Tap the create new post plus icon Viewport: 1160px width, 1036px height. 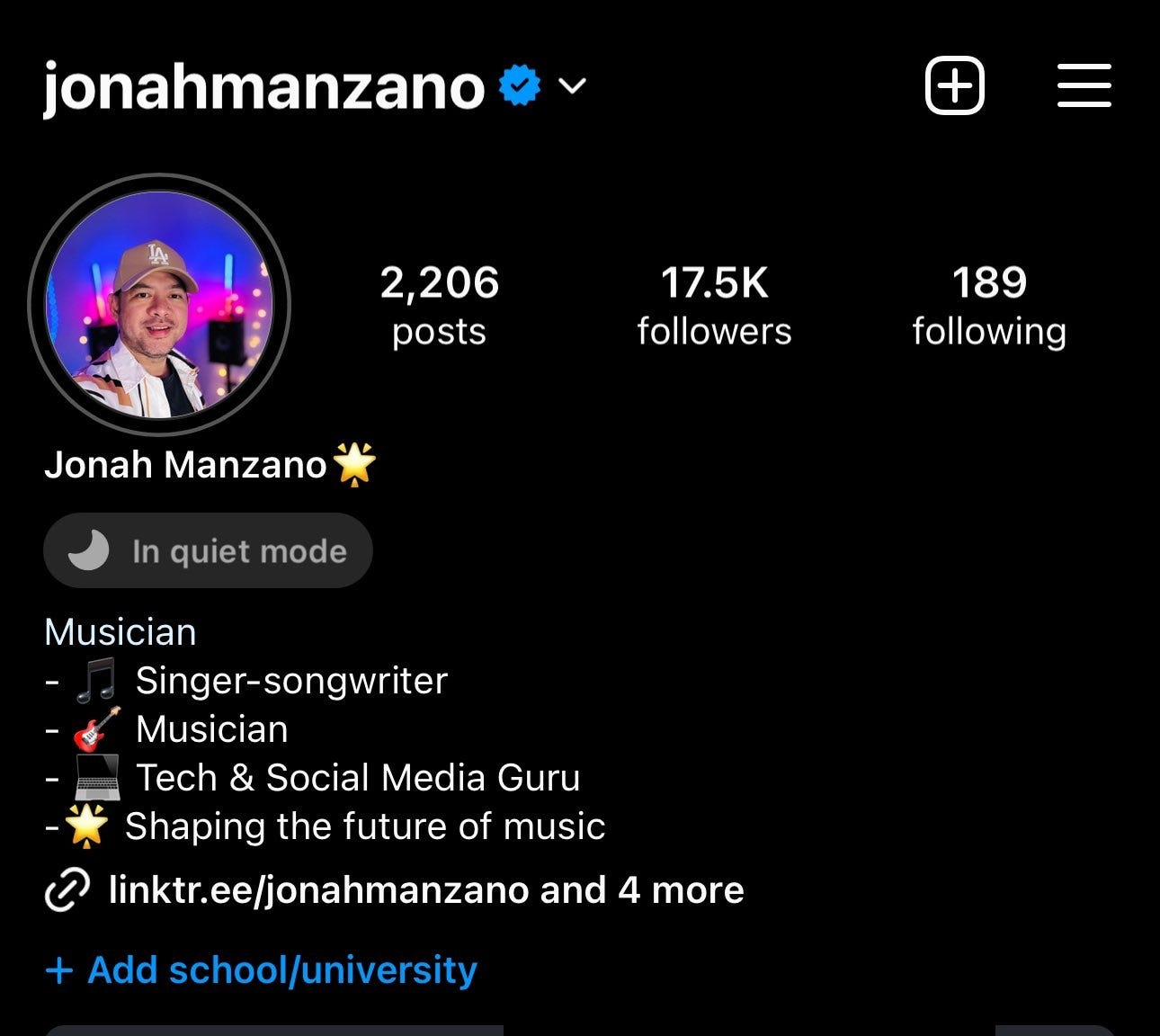pos(955,86)
